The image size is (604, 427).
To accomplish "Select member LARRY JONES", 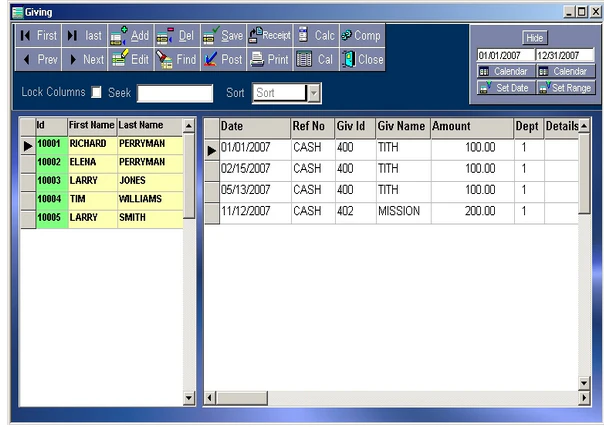I will click(x=102, y=183).
